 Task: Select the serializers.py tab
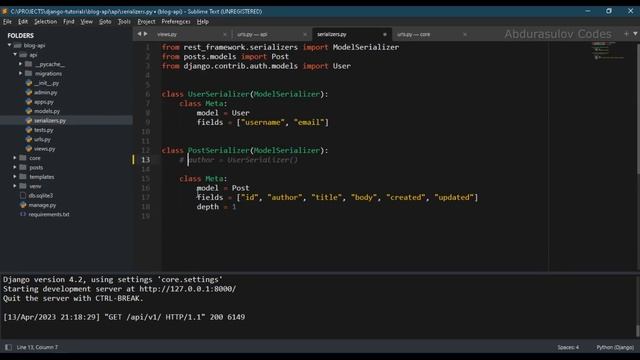coord(352,34)
